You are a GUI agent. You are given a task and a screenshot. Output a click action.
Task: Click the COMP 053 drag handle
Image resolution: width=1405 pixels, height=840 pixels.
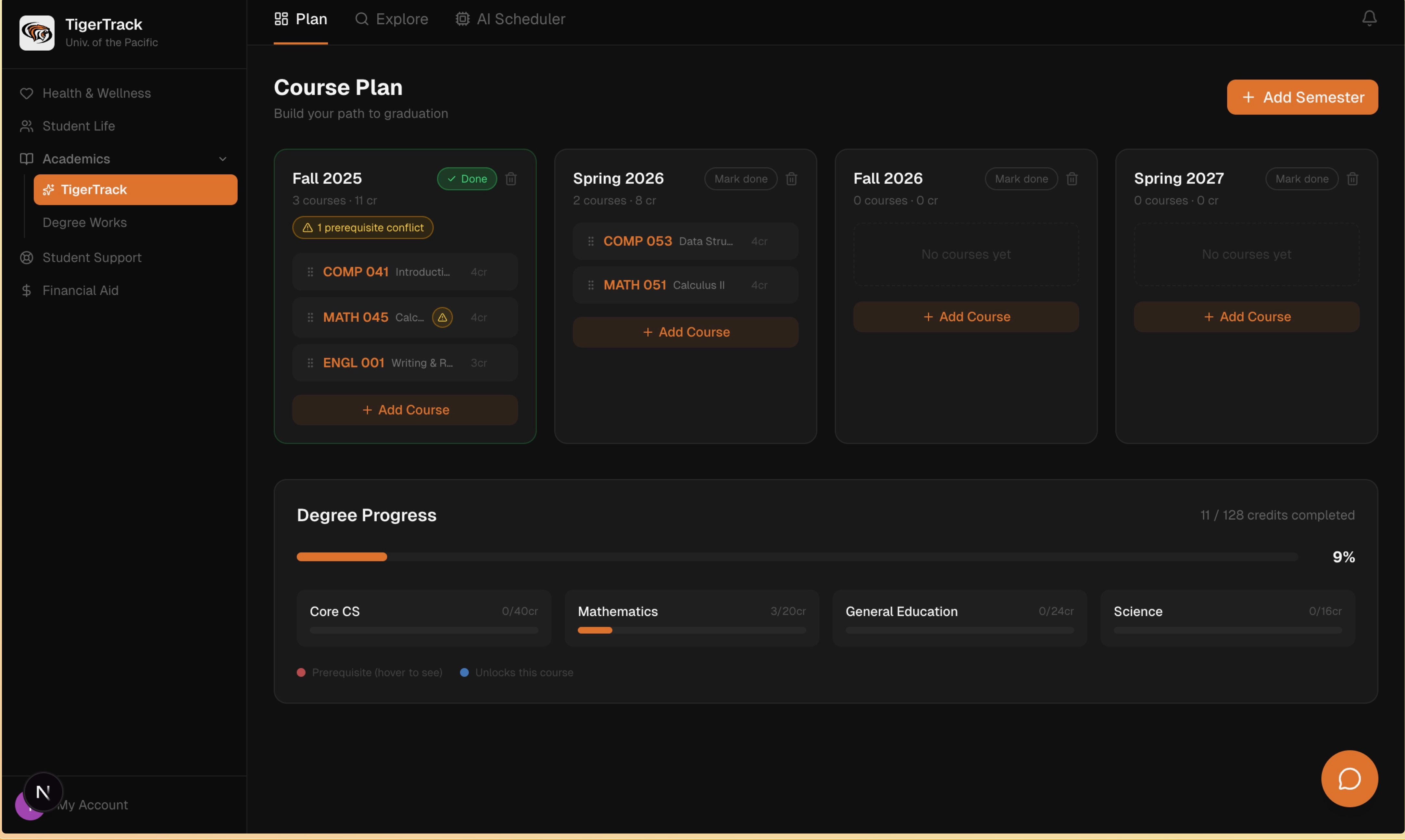[590, 241]
